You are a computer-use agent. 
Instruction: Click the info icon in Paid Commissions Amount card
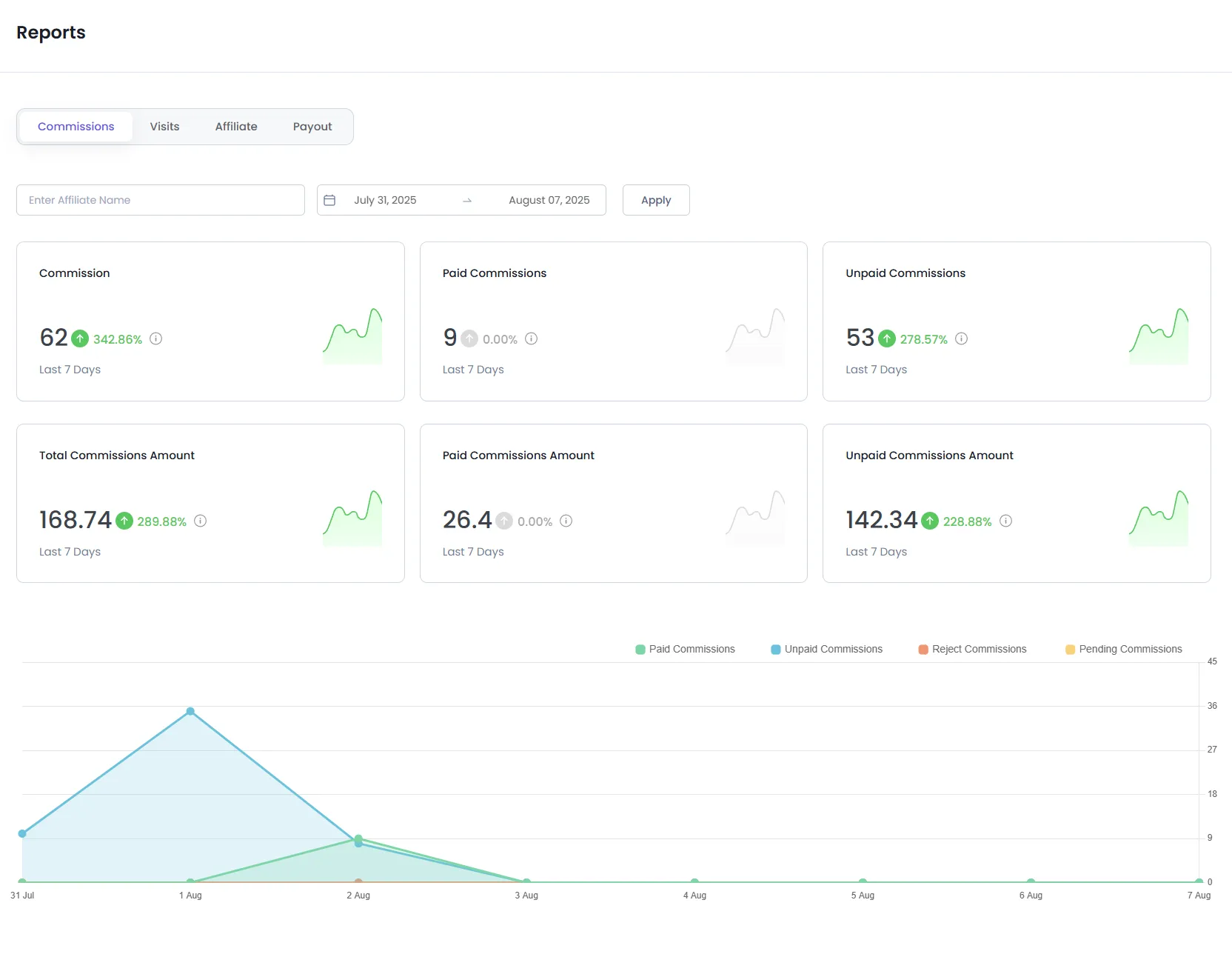pyautogui.click(x=566, y=521)
